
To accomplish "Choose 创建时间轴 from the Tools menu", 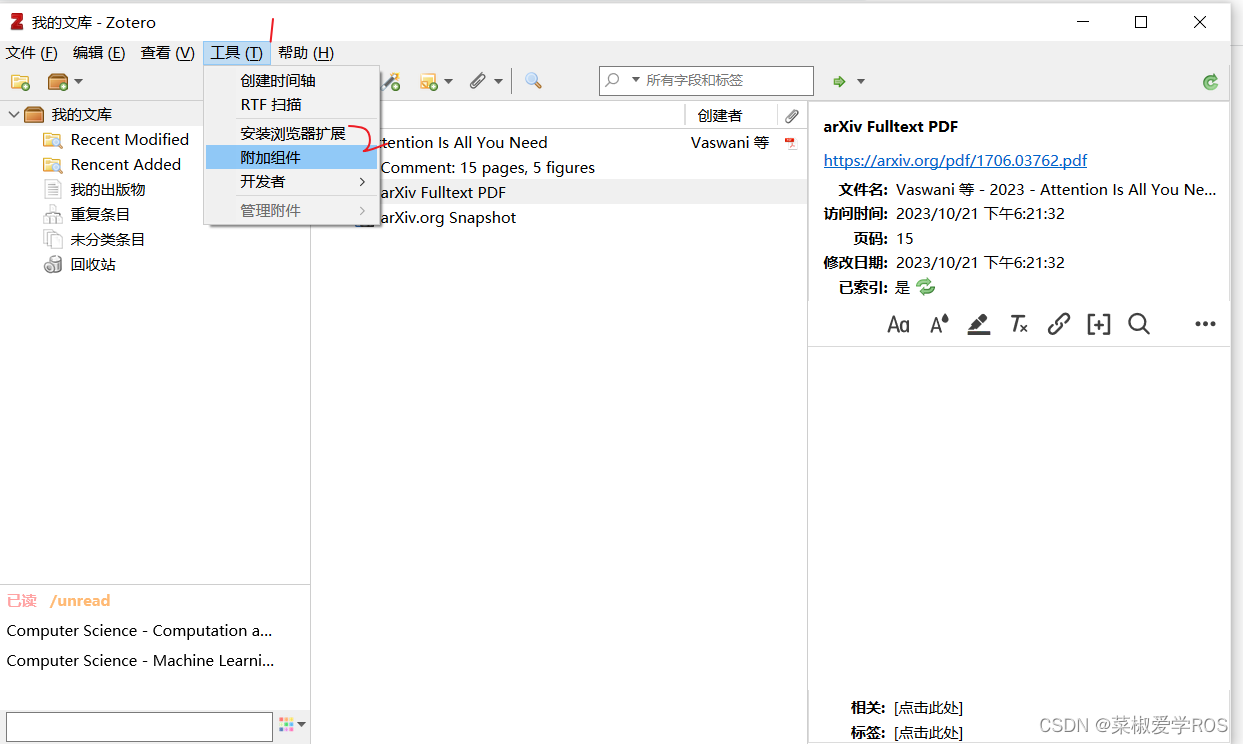I will [x=292, y=81].
